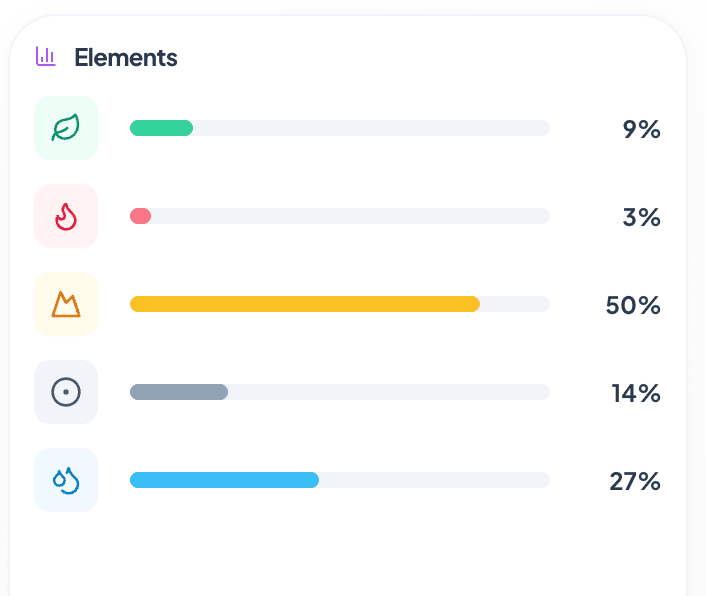Click the red fire progress bar fill

[140, 216]
